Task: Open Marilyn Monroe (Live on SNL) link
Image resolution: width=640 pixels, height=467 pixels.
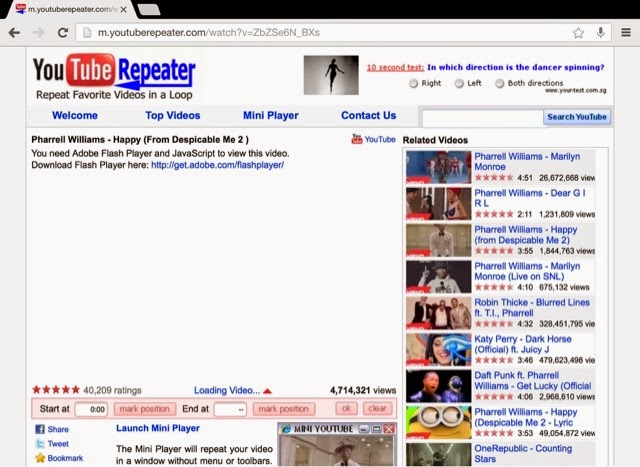Action: point(527,271)
